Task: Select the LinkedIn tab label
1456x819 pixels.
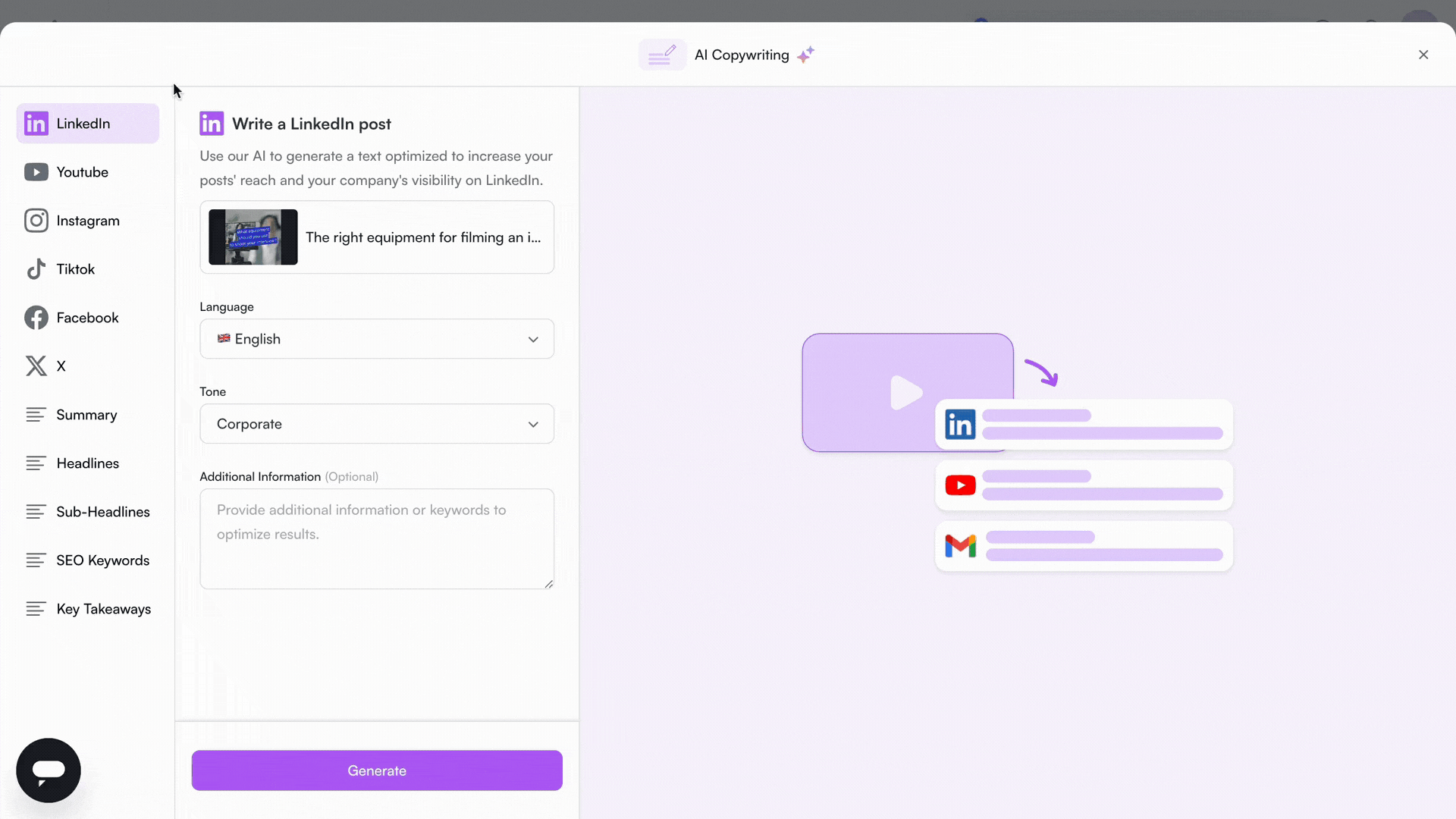Action: coord(83,124)
